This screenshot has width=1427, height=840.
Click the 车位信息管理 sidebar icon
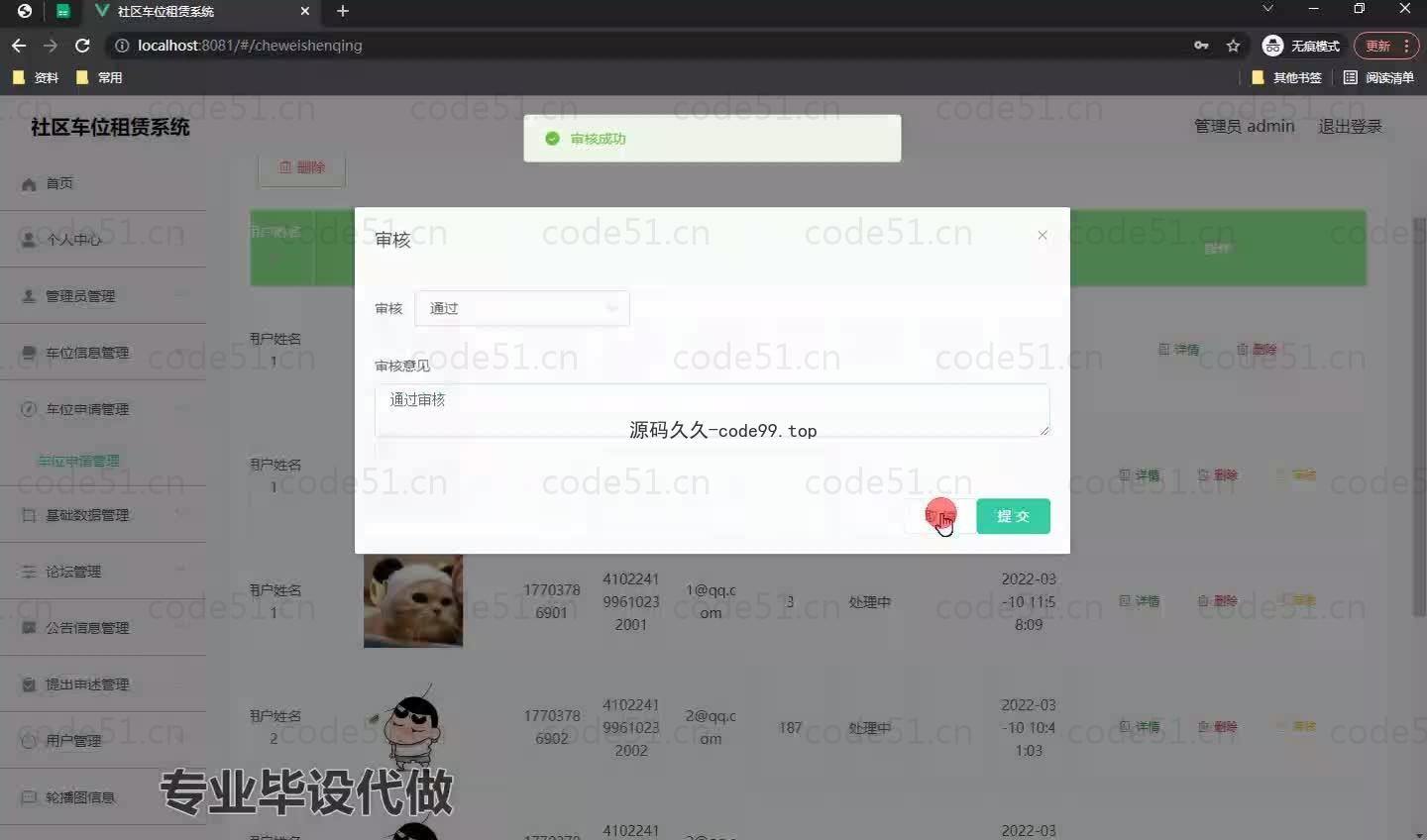(x=29, y=353)
